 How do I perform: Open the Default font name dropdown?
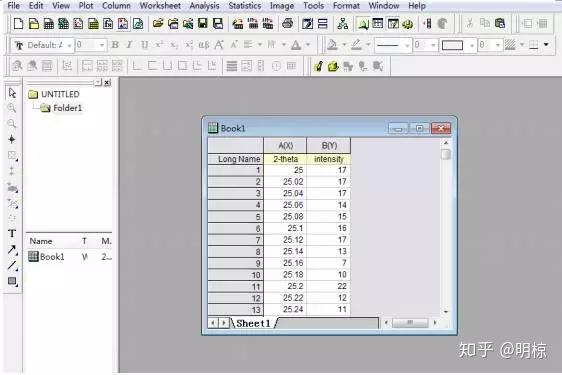[x=69, y=46]
